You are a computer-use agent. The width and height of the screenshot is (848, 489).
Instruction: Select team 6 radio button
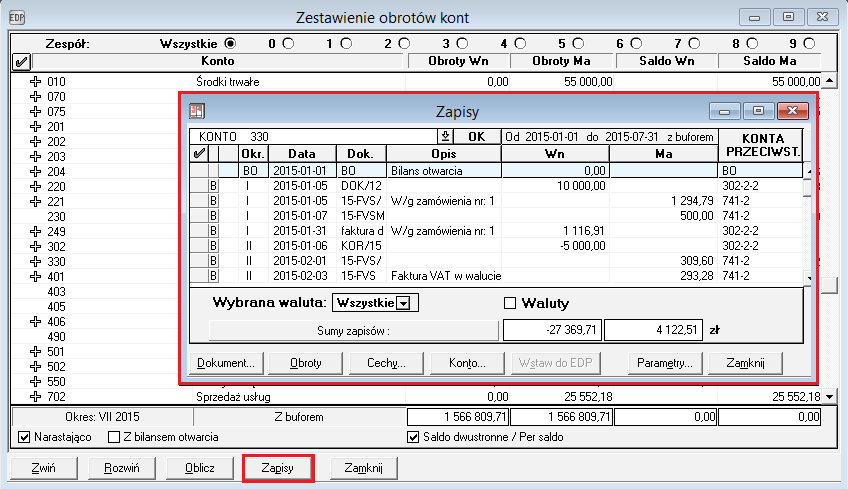click(x=637, y=43)
